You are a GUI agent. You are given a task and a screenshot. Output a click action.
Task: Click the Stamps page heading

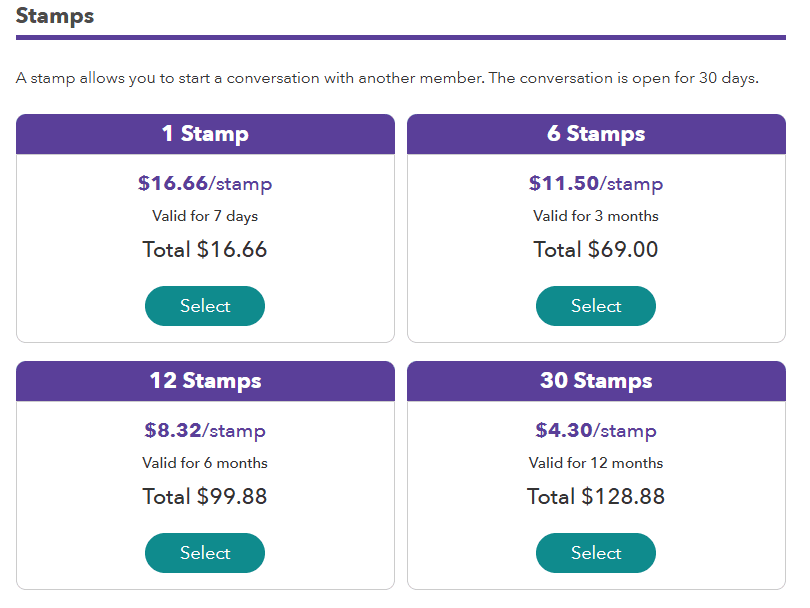click(55, 16)
